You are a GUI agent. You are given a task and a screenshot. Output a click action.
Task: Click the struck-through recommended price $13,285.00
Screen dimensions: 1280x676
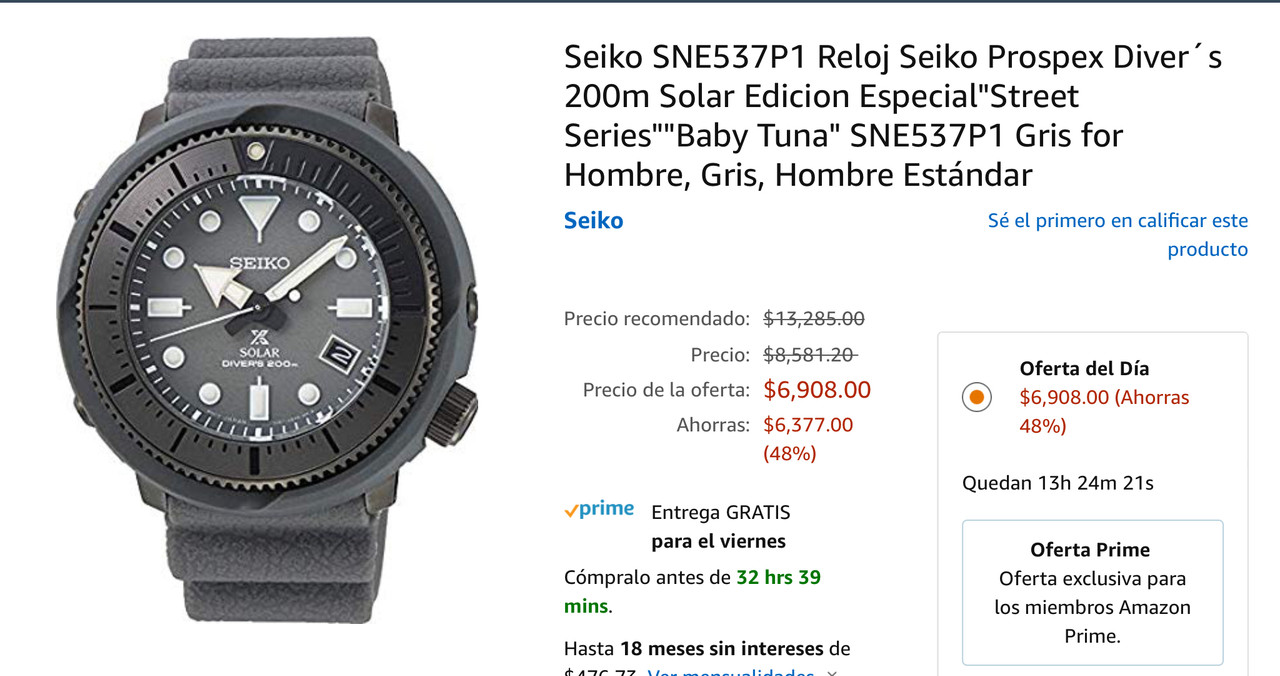[x=814, y=319]
